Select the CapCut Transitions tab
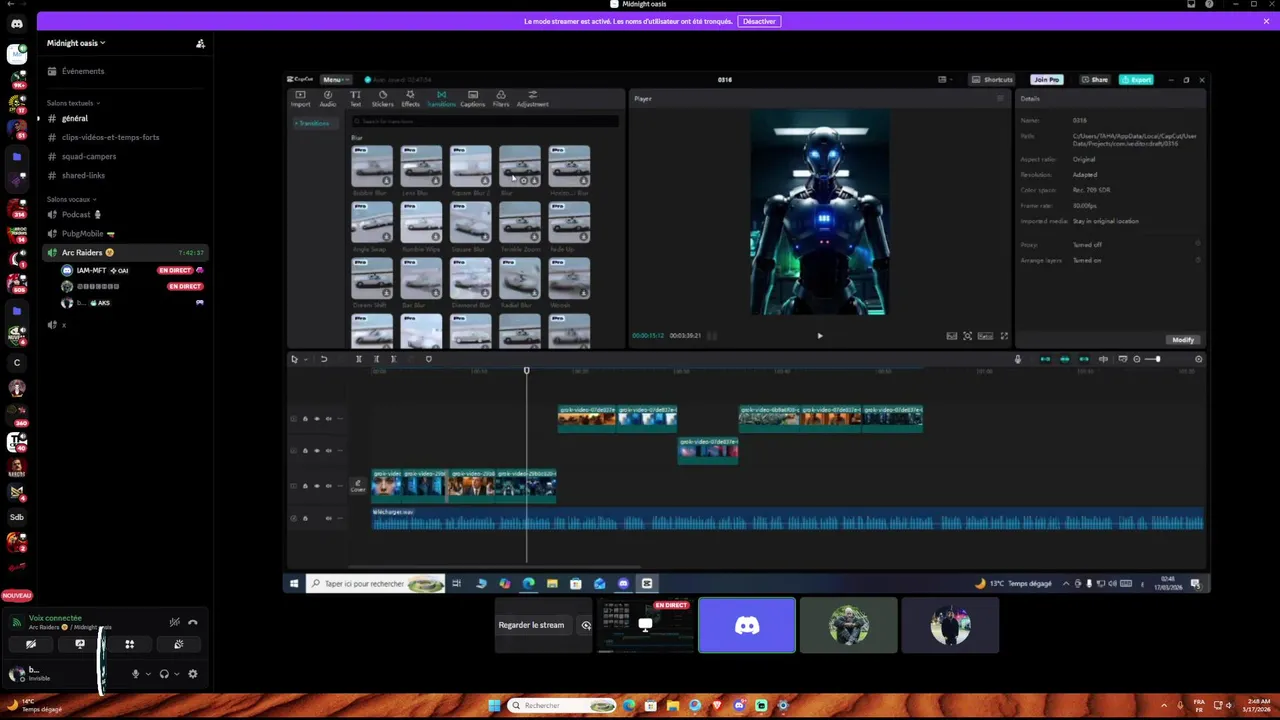This screenshot has width=1280, height=720. (x=441, y=98)
